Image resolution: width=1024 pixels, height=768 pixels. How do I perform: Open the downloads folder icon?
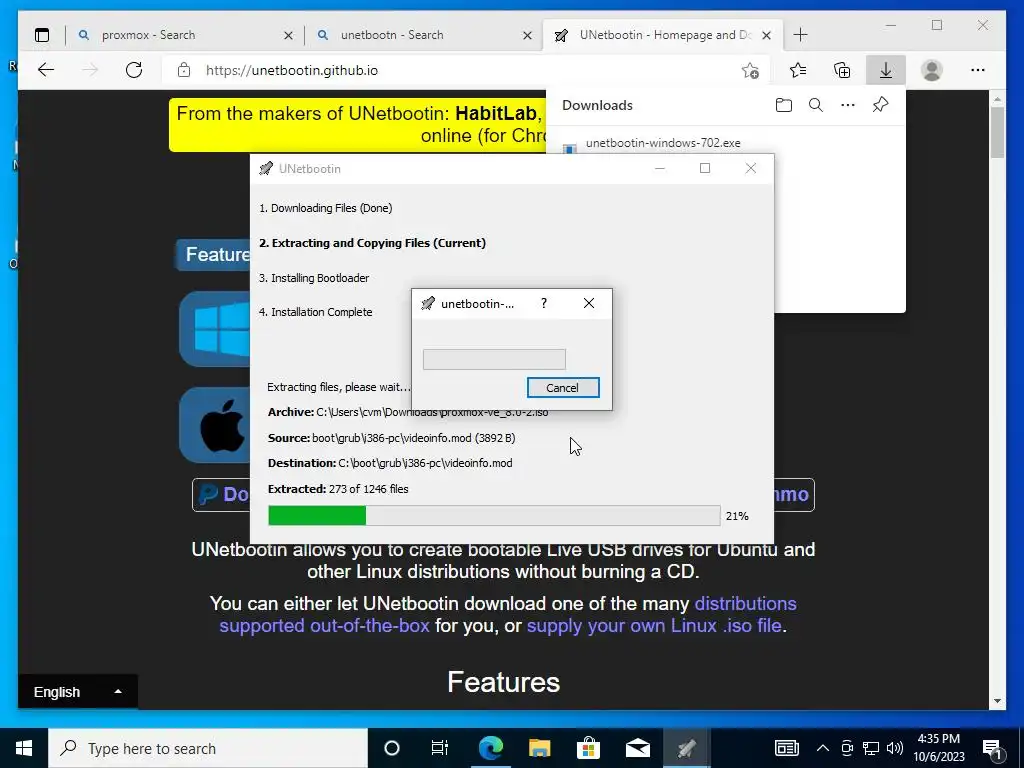pyautogui.click(x=784, y=105)
